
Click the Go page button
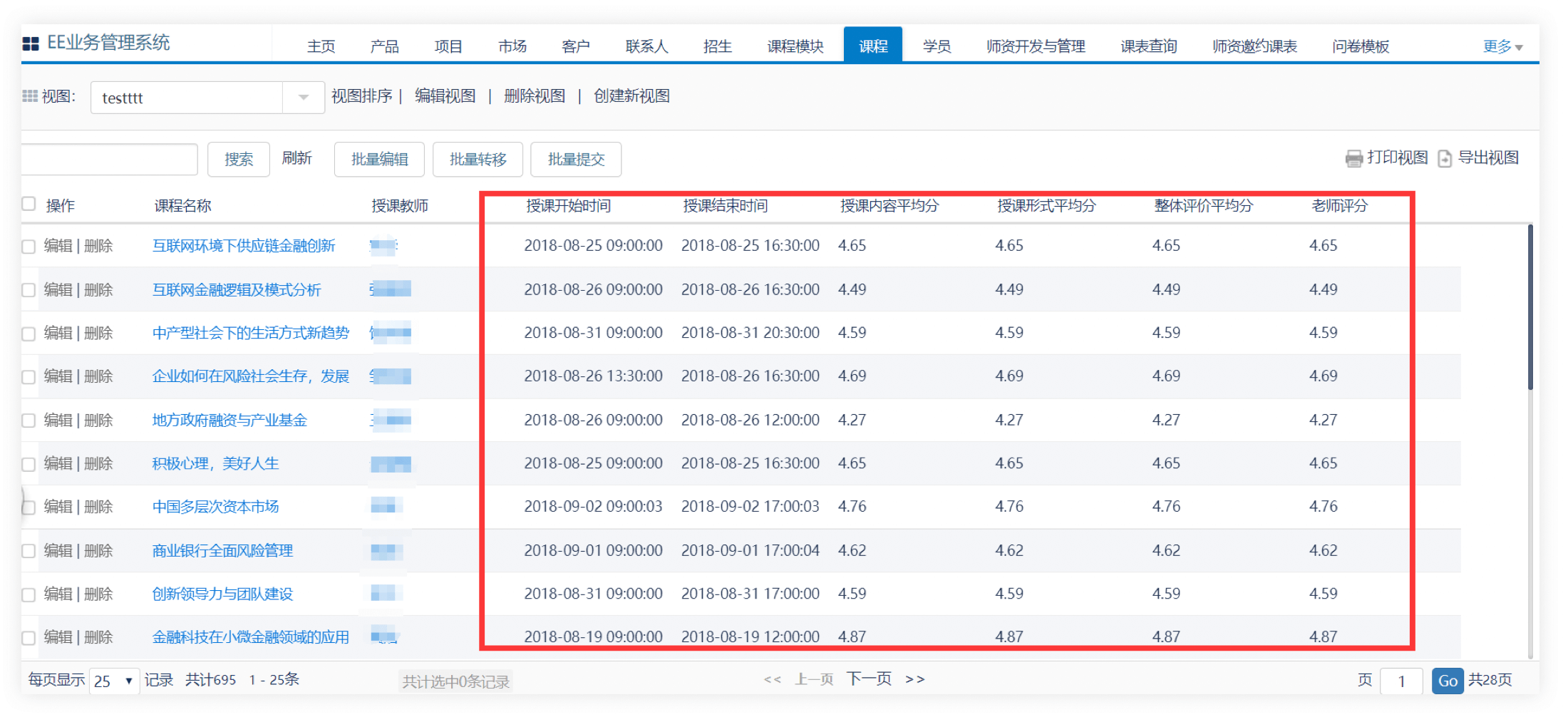[1448, 681]
